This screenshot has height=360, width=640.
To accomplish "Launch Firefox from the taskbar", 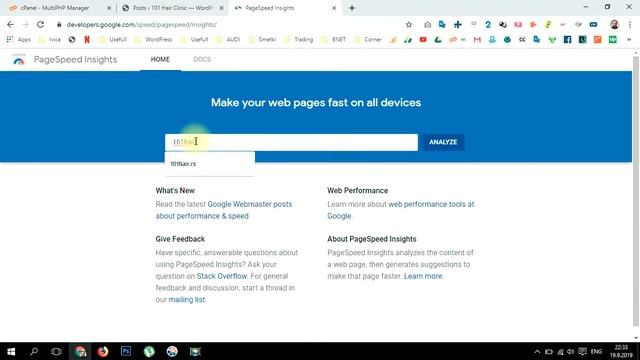I will 103,351.
